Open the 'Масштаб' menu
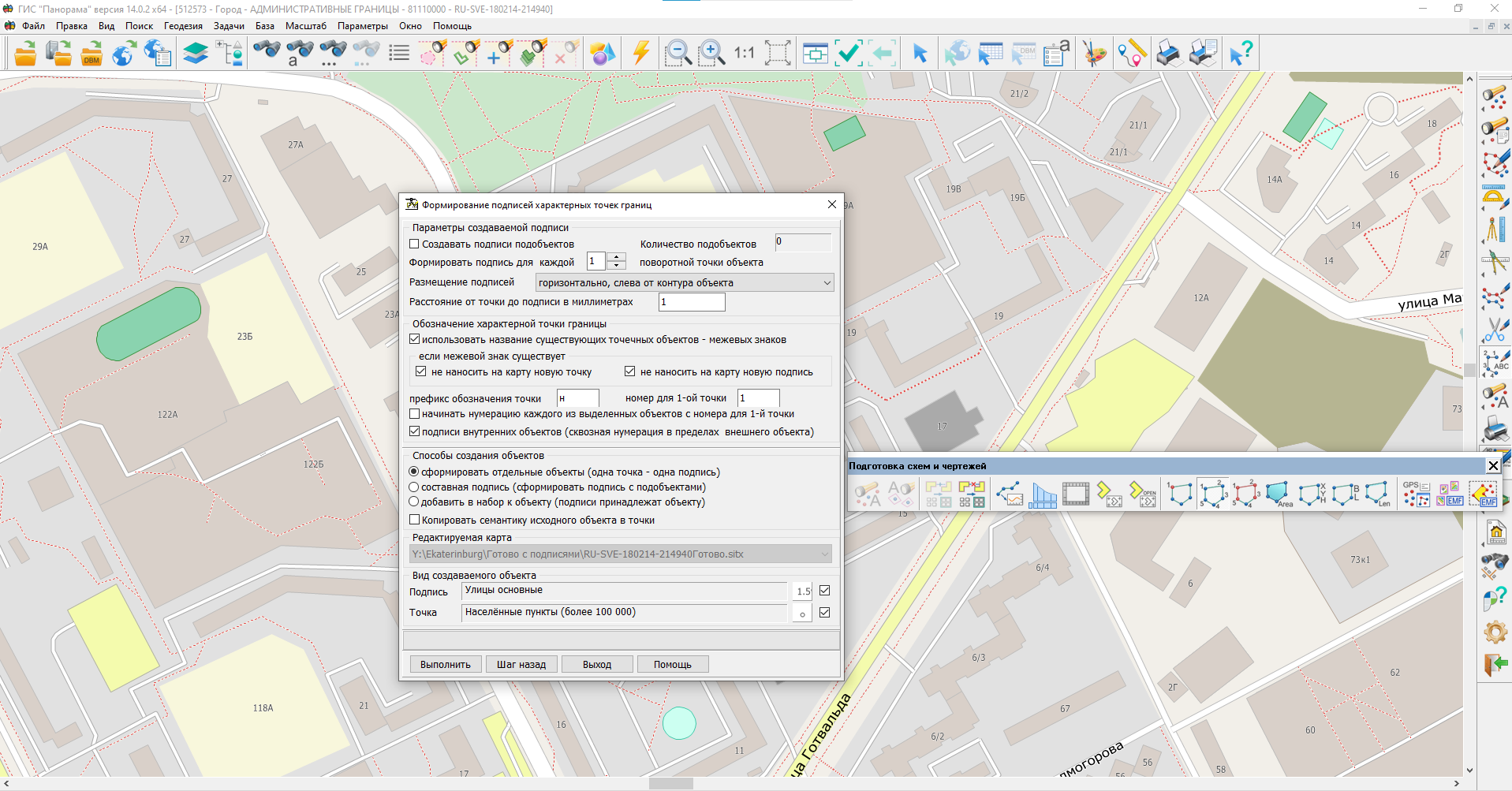This screenshot has width=1512, height=791. (x=305, y=26)
